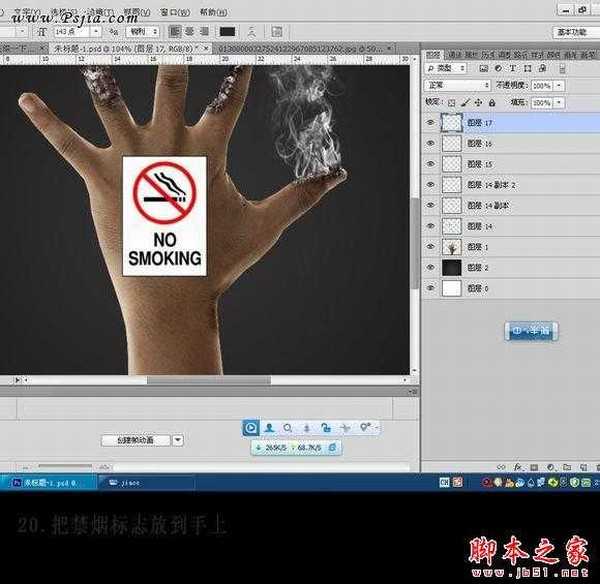Click the lock position icon
This screenshot has height=584, width=600.
478,102
